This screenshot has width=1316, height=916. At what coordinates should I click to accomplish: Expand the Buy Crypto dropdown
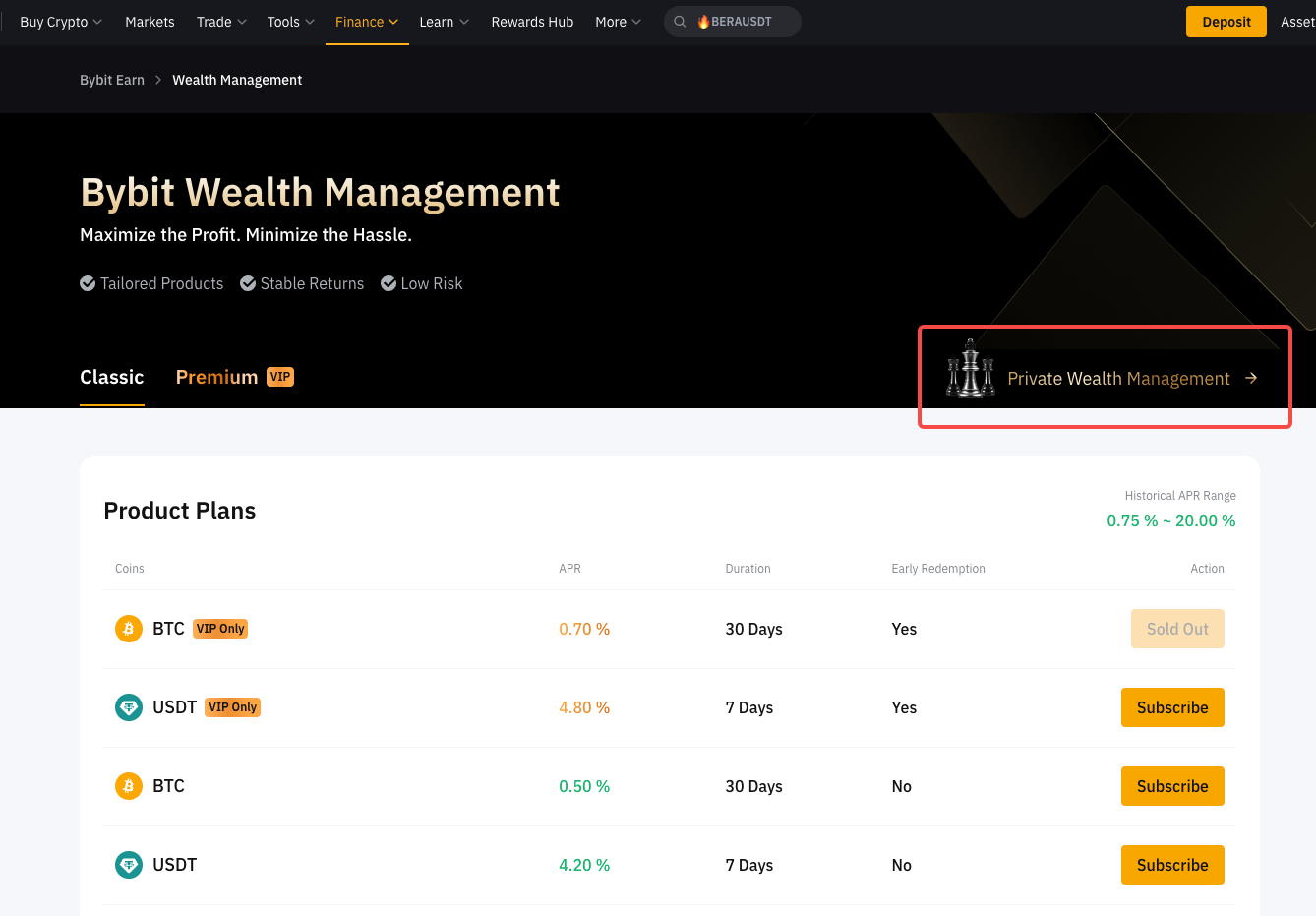tap(61, 22)
